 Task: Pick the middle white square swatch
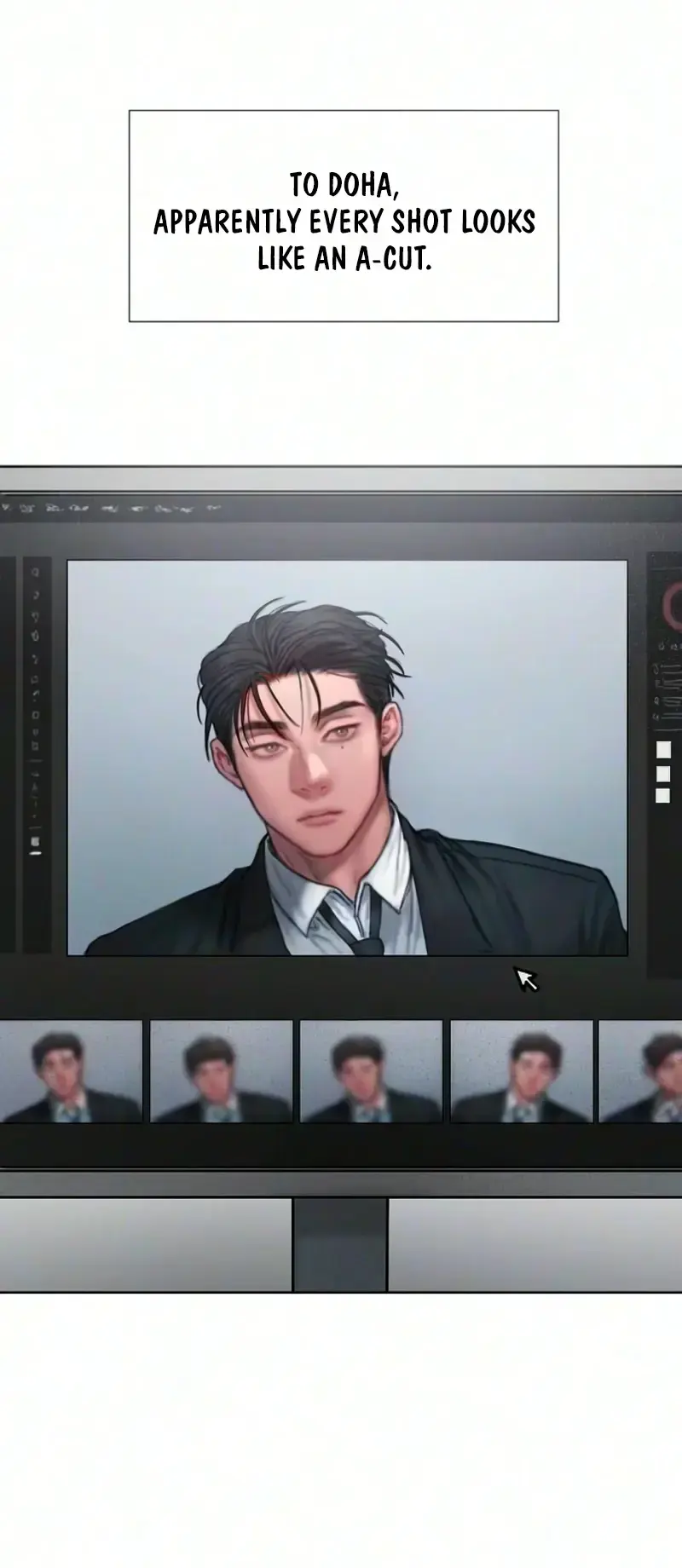tap(662, 773)
